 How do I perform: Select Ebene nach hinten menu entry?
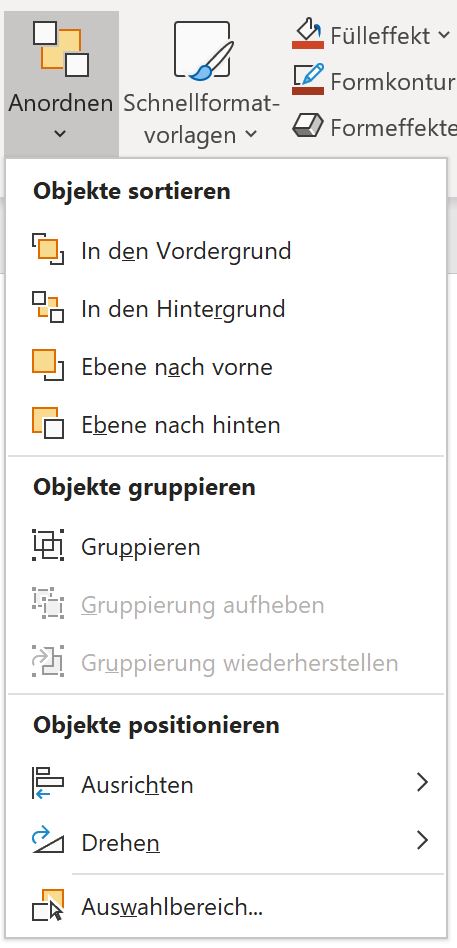click(x=225, y=425)
